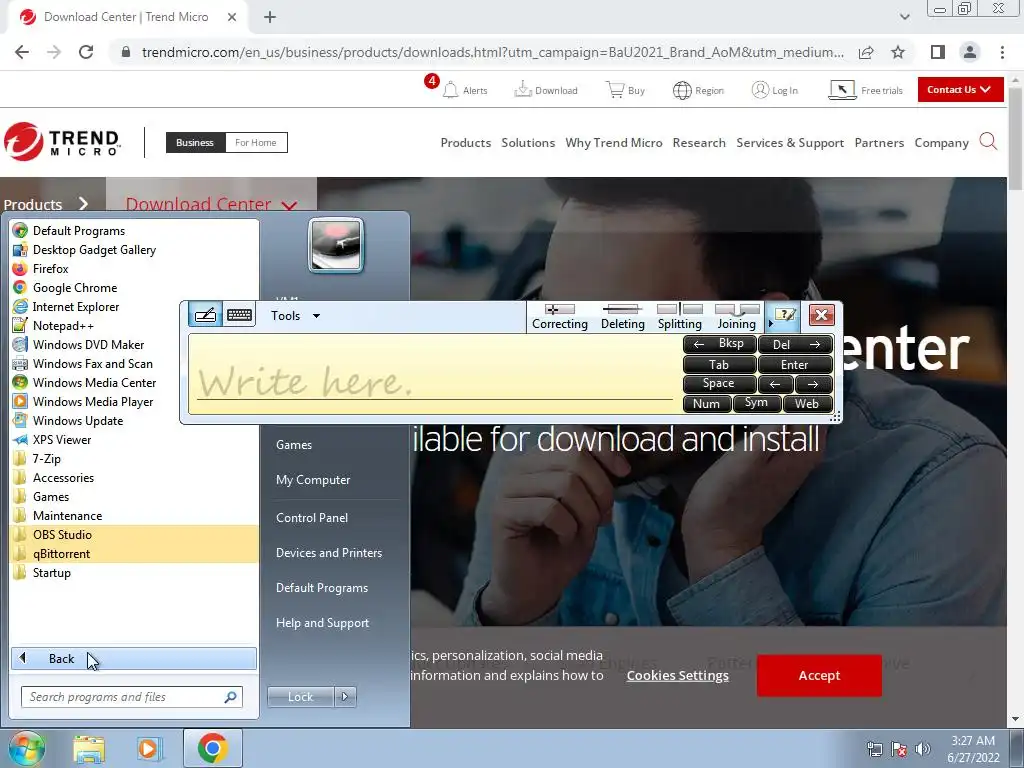The image size is (1024, 768).
Task: Expand the OBS Studio folder
Action: (x=134, y=534)
